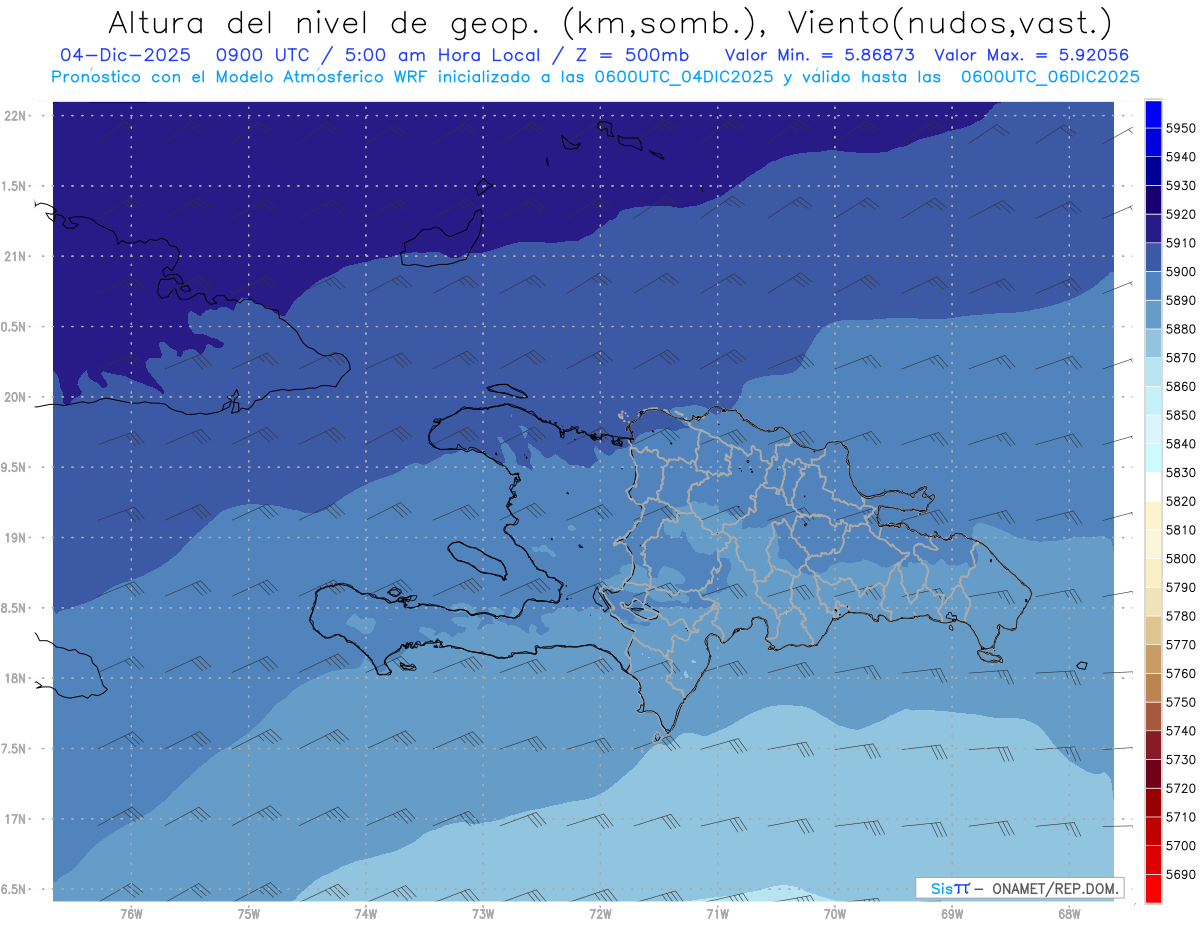1200x927 pixels.
Task: Pick the bright red swatch below 5690
Action: [1153, 888]
